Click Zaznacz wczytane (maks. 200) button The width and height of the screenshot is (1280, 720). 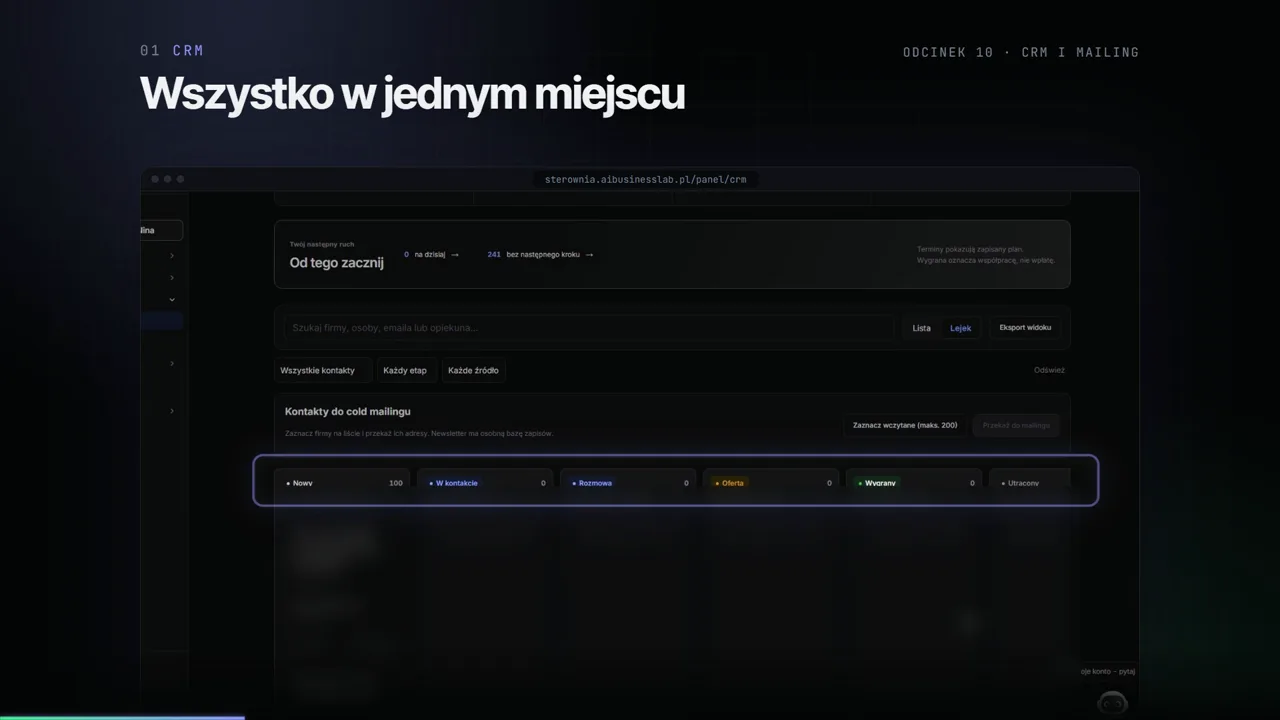pos(905,425)
